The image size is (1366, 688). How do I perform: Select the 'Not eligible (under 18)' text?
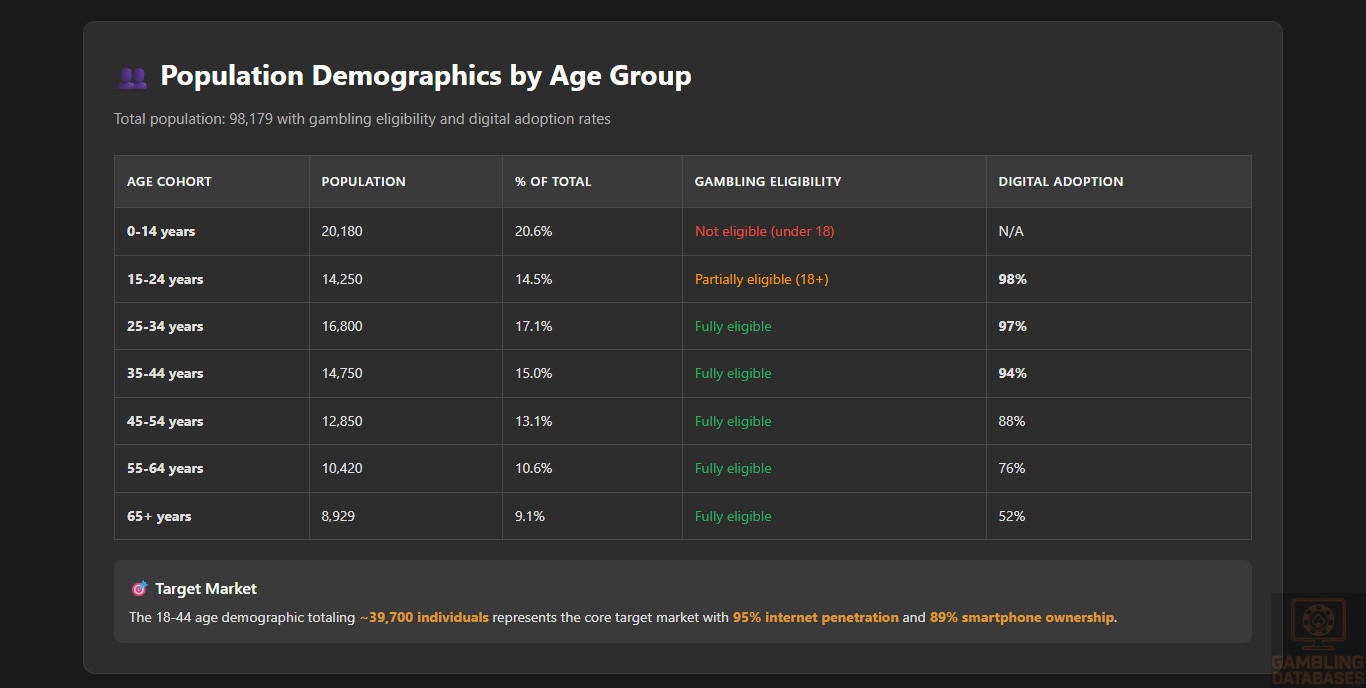pos(764,232)
